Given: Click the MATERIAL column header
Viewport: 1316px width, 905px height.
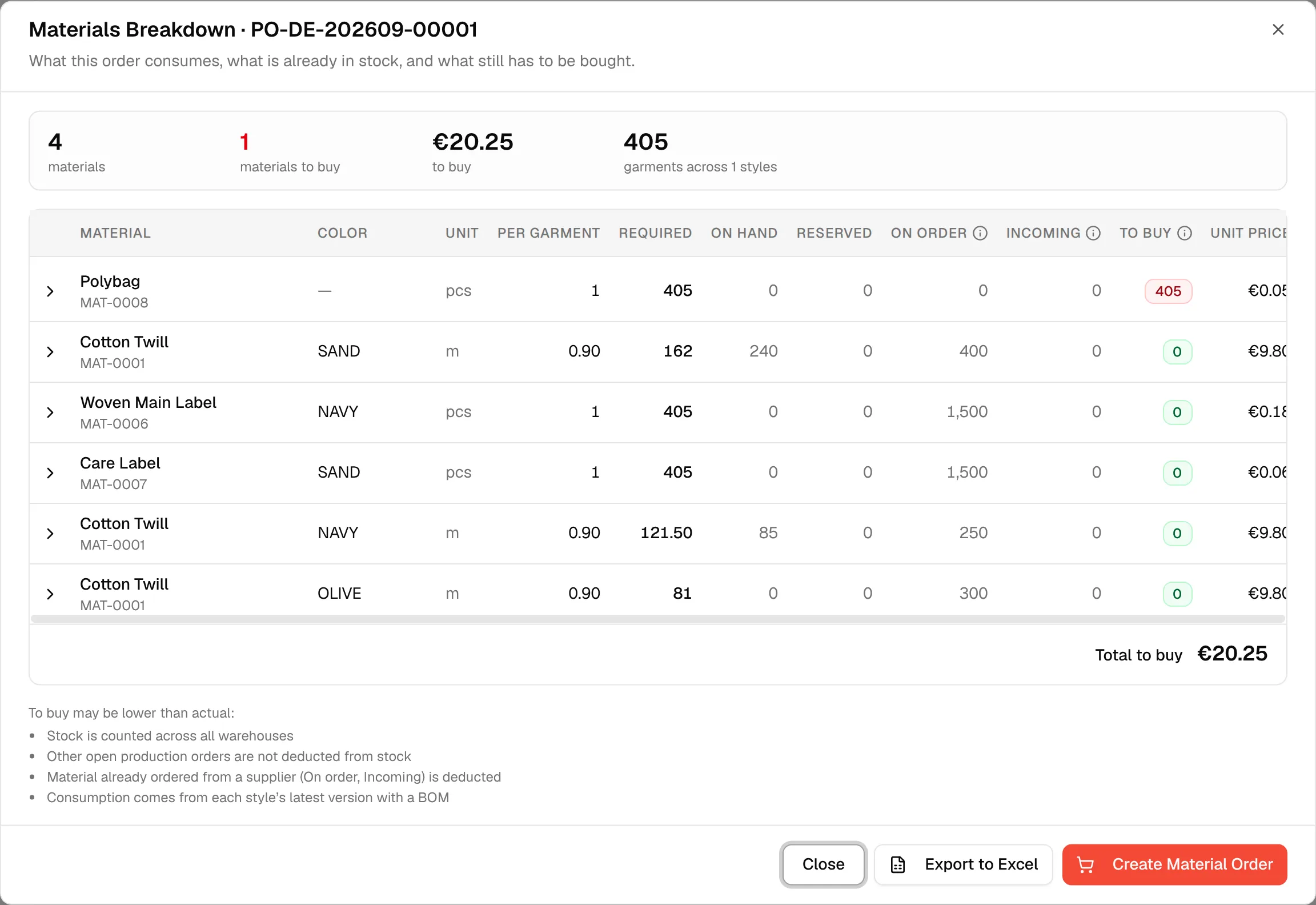Looking at the screenshot, I should point(115,233).
